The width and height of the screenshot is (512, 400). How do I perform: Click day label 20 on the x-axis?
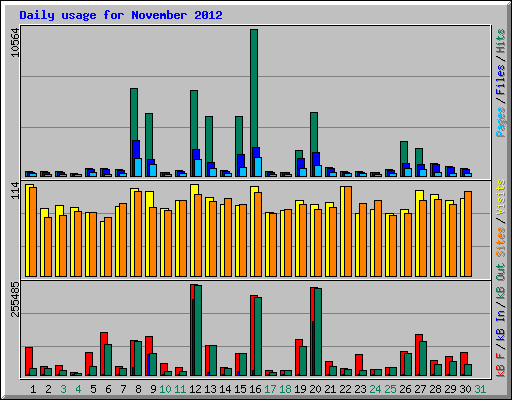[315, 389]
